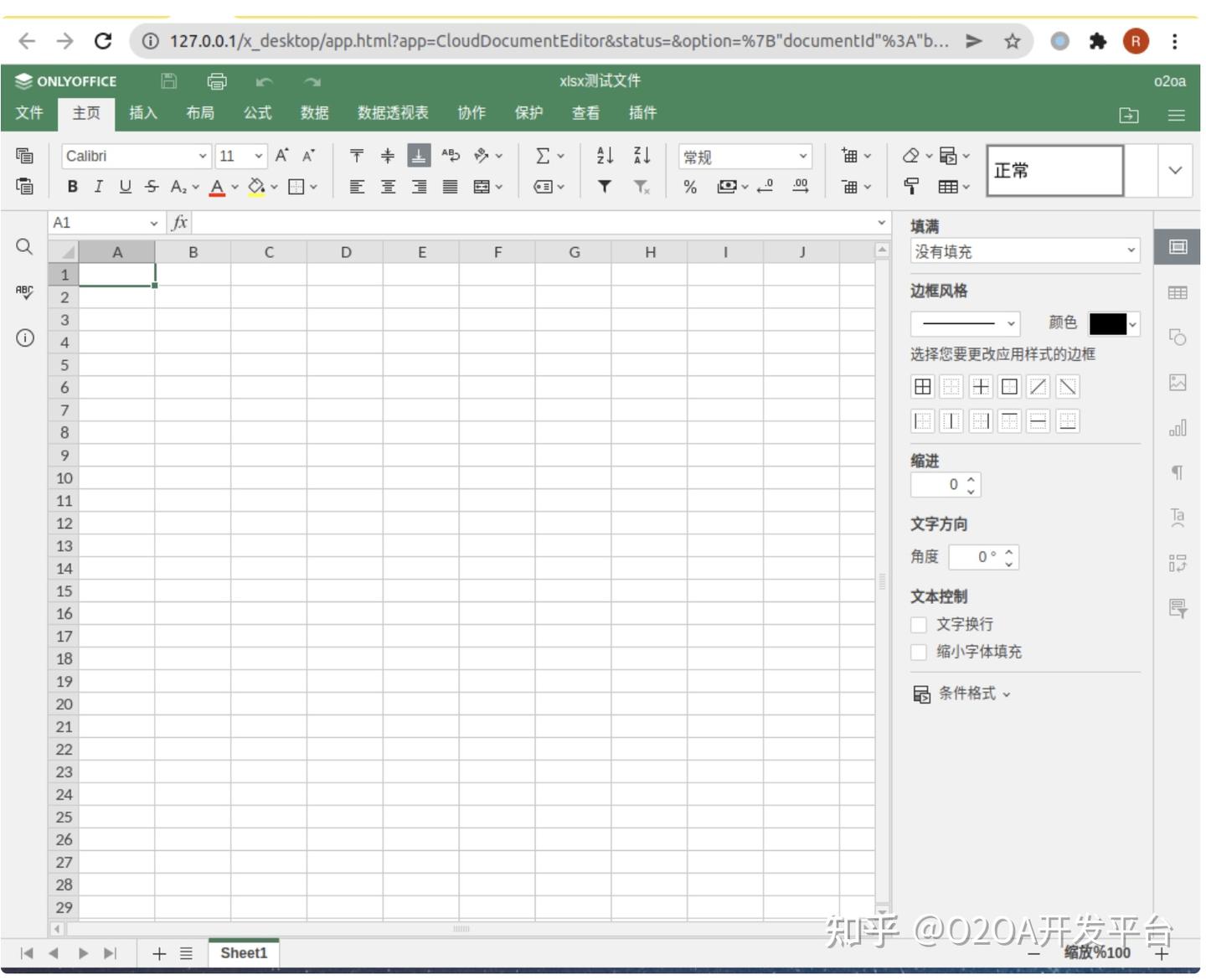The image size is (1206, 980).
Task: Sort column data ascending
Action: (605, 156)
